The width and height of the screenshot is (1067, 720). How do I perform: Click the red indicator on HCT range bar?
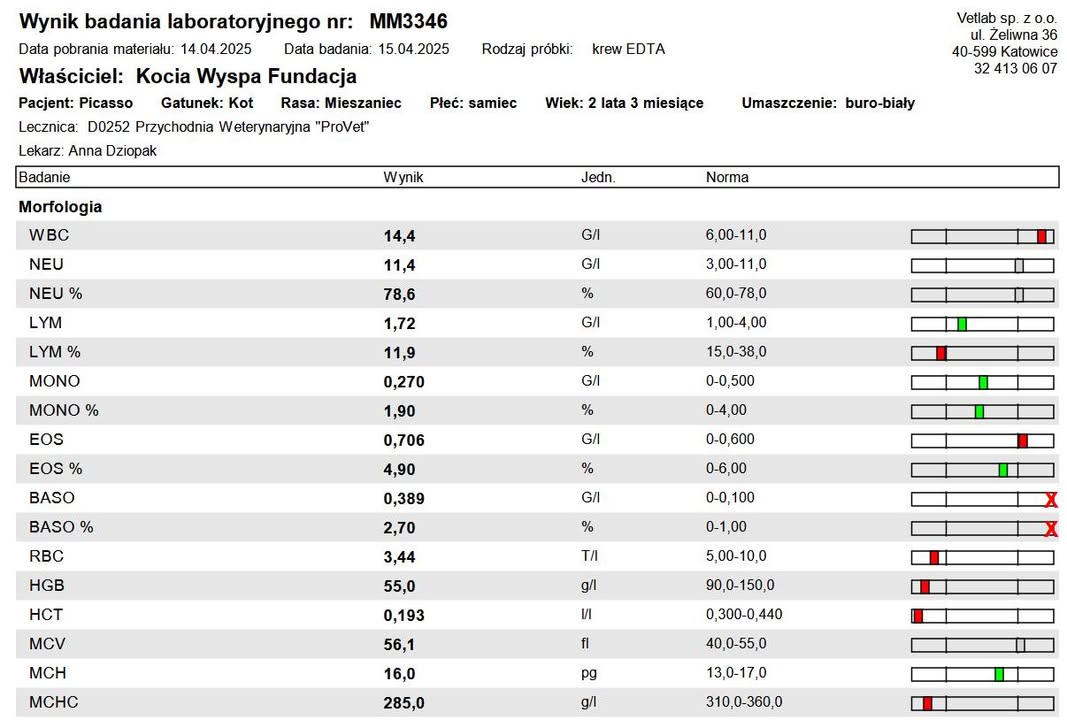click(918, 616)
